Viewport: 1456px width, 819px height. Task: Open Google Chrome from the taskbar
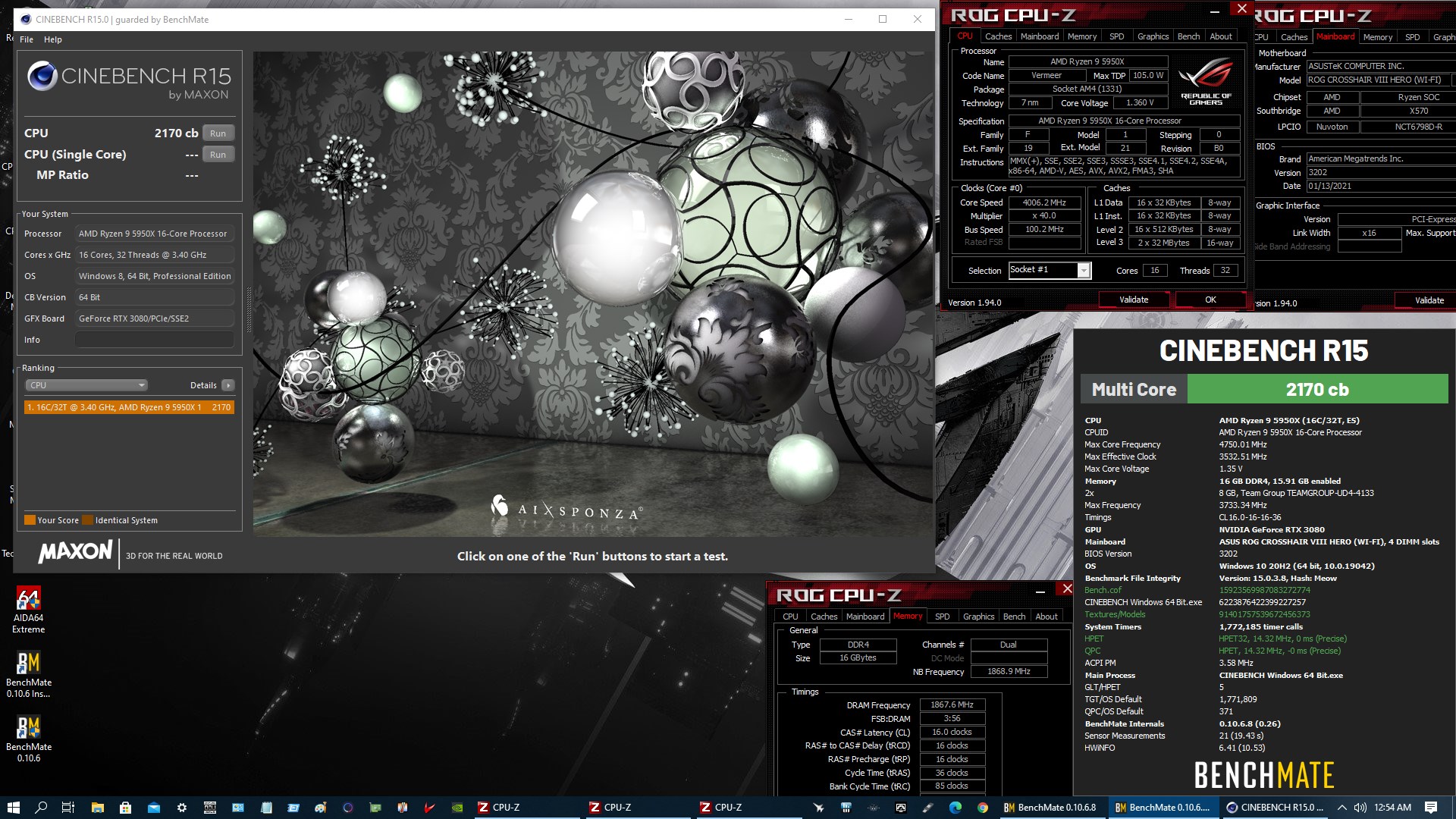[983, 808]
